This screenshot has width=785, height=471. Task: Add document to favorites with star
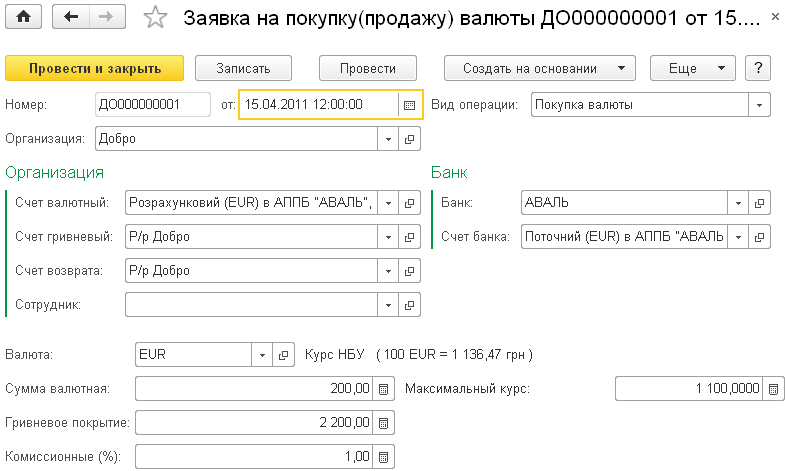[155, 18]
